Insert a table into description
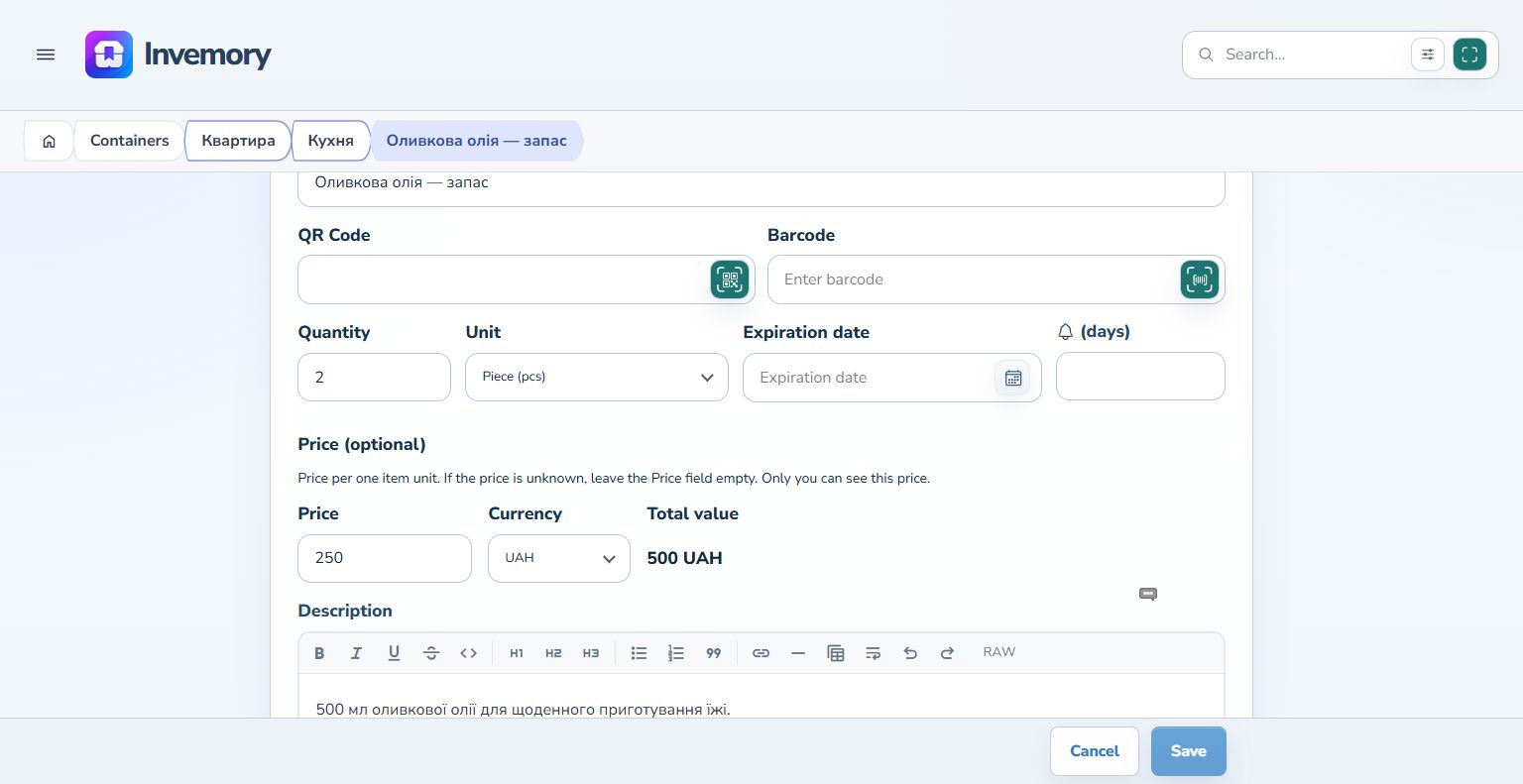The image size is (1523, 784). click(x=836, y=653)
